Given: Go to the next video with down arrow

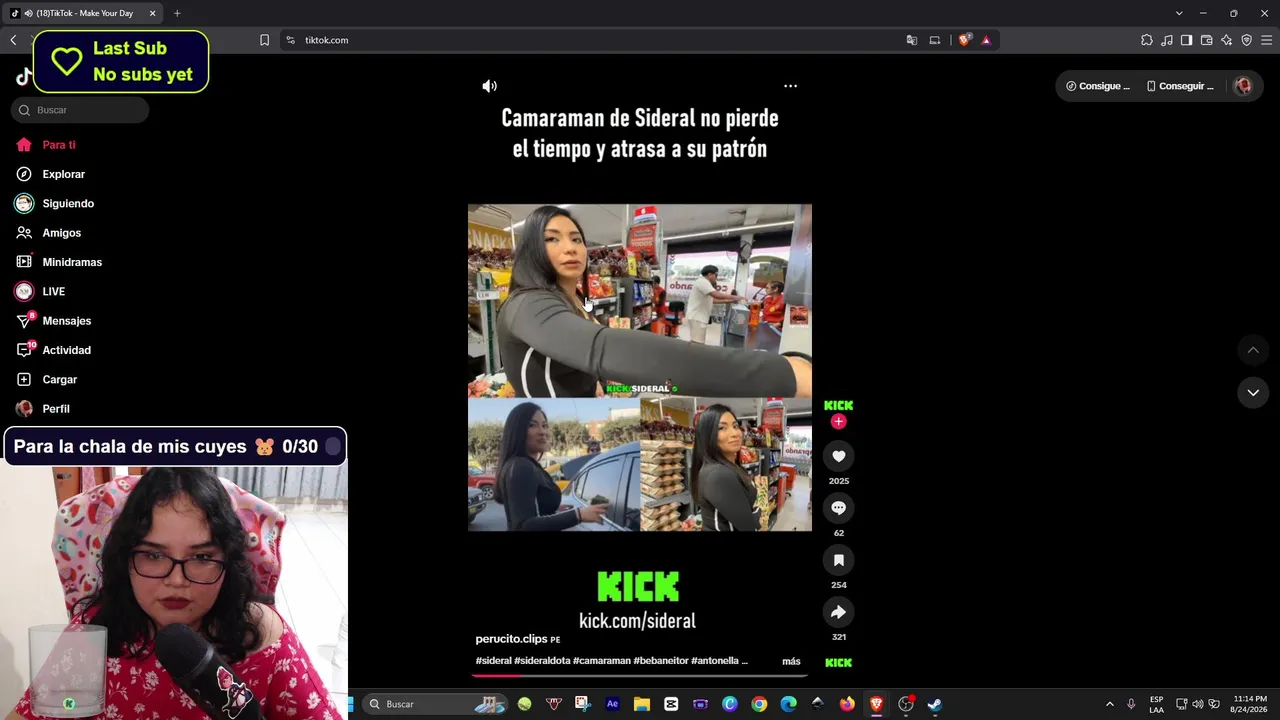Looking at the screenshot, I should coord(1253,393).
